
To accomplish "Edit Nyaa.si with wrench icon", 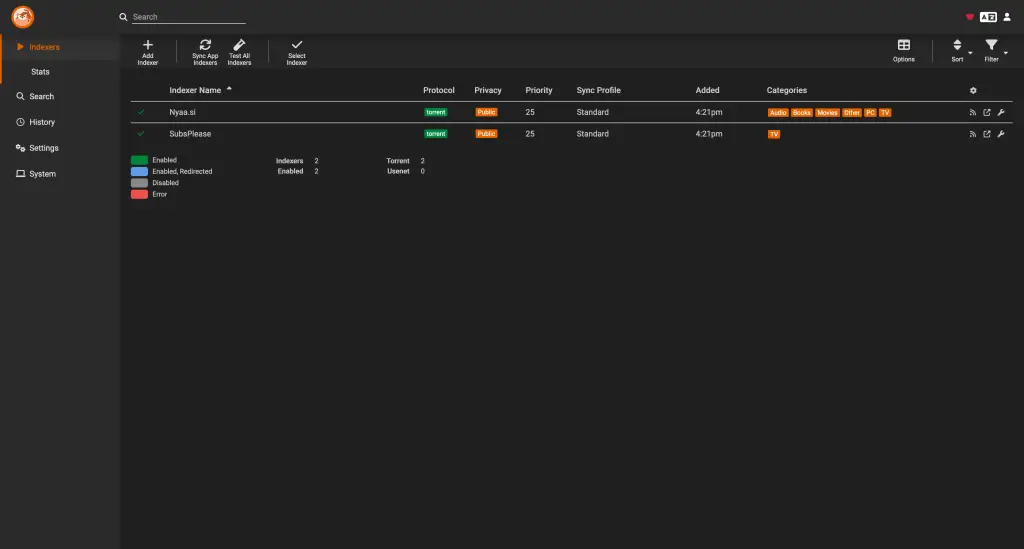I will point(1001,112).
